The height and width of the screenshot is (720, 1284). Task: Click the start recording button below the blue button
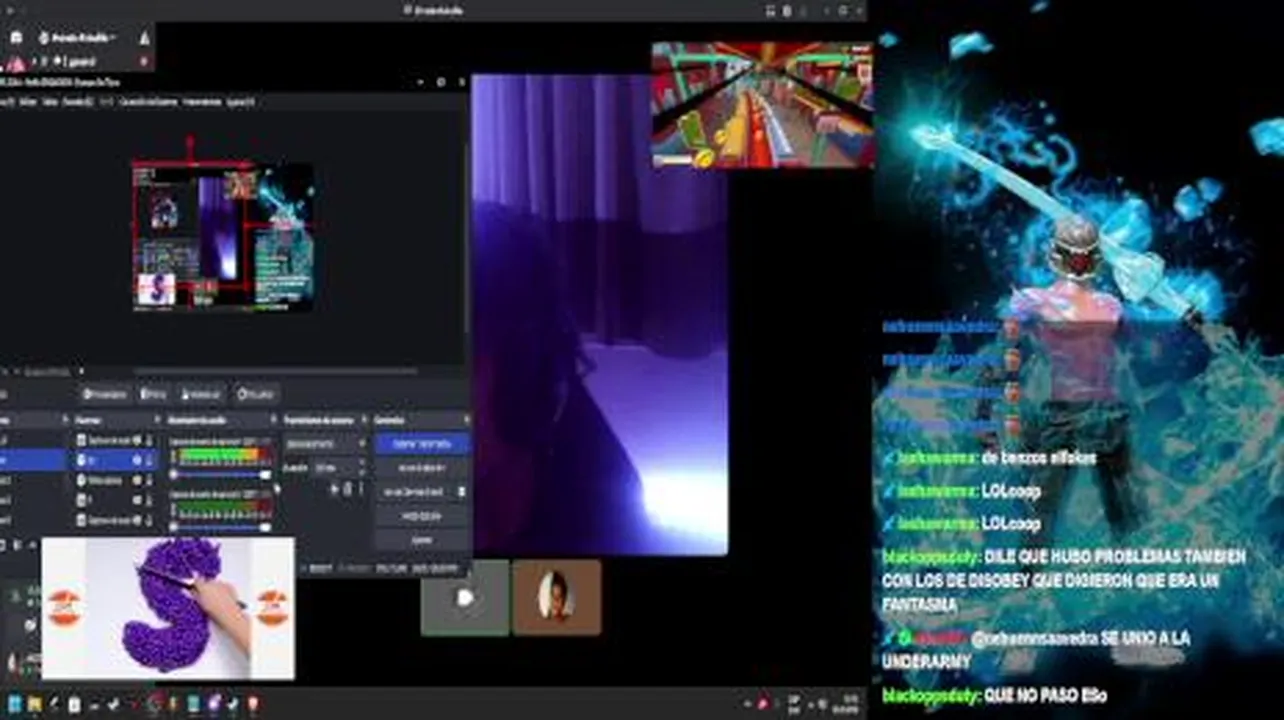tap(421, 468)
